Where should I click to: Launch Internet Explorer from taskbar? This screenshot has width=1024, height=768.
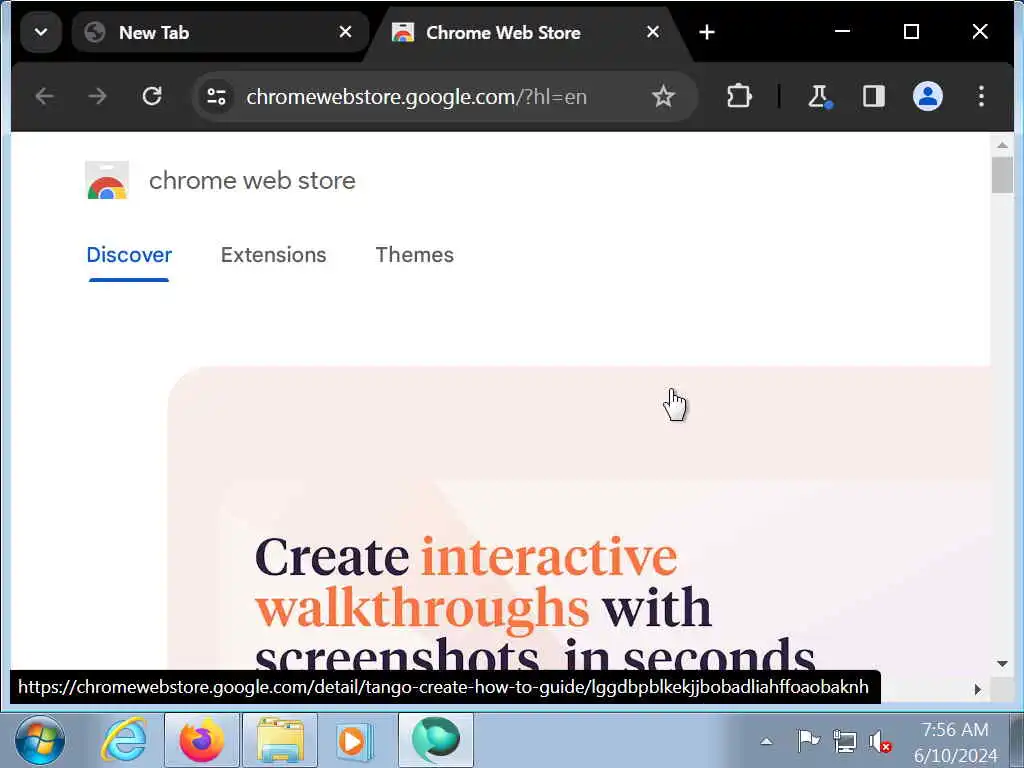124,741
